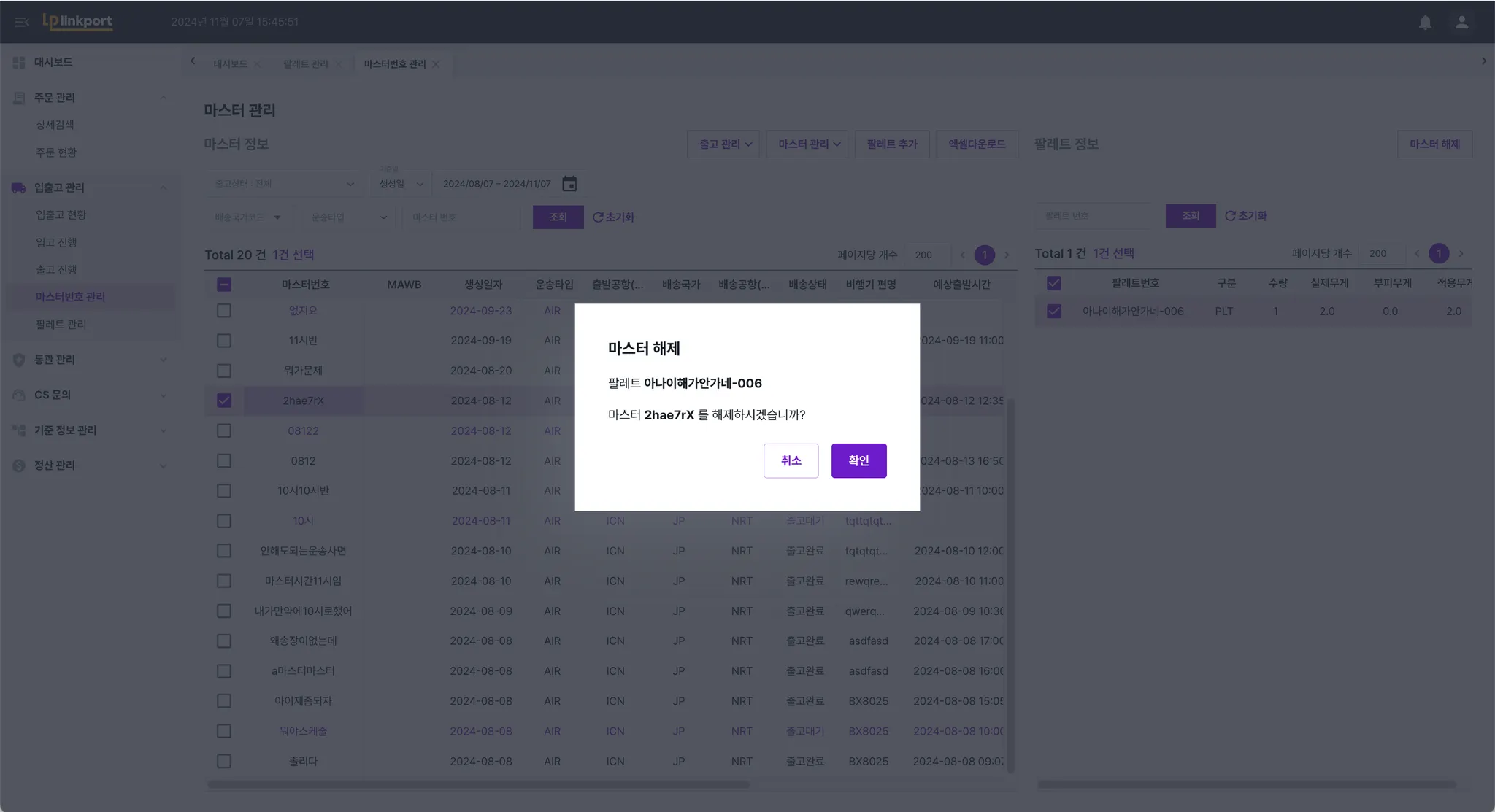The width and height of the screenshot is (1495, 812).
Task: Confirm with the 확인 button
Action: coord(858,460)
